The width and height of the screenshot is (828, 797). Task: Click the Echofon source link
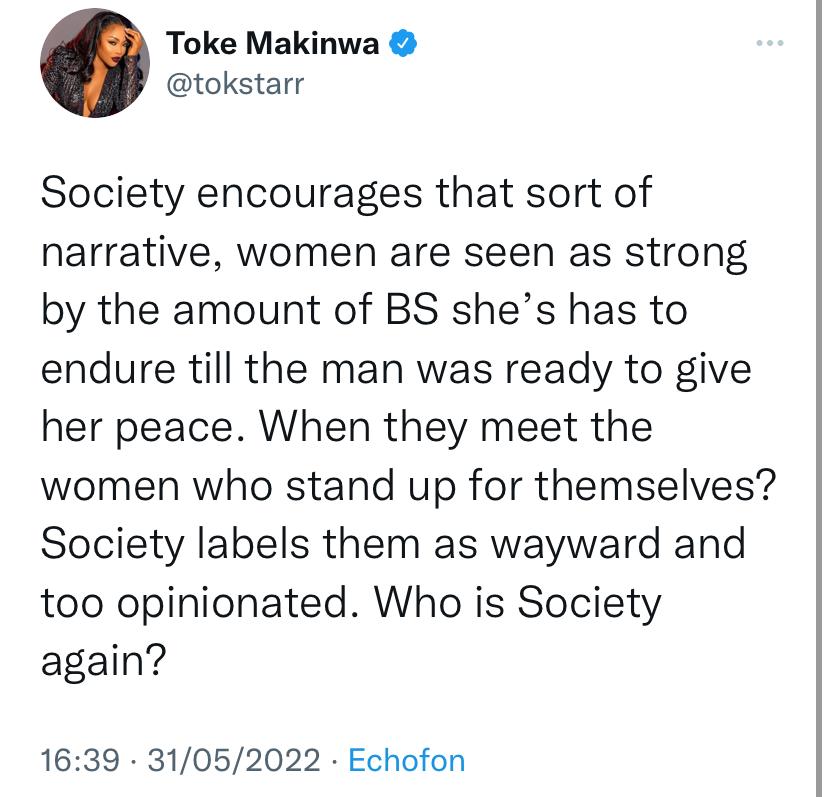[406, 761]
